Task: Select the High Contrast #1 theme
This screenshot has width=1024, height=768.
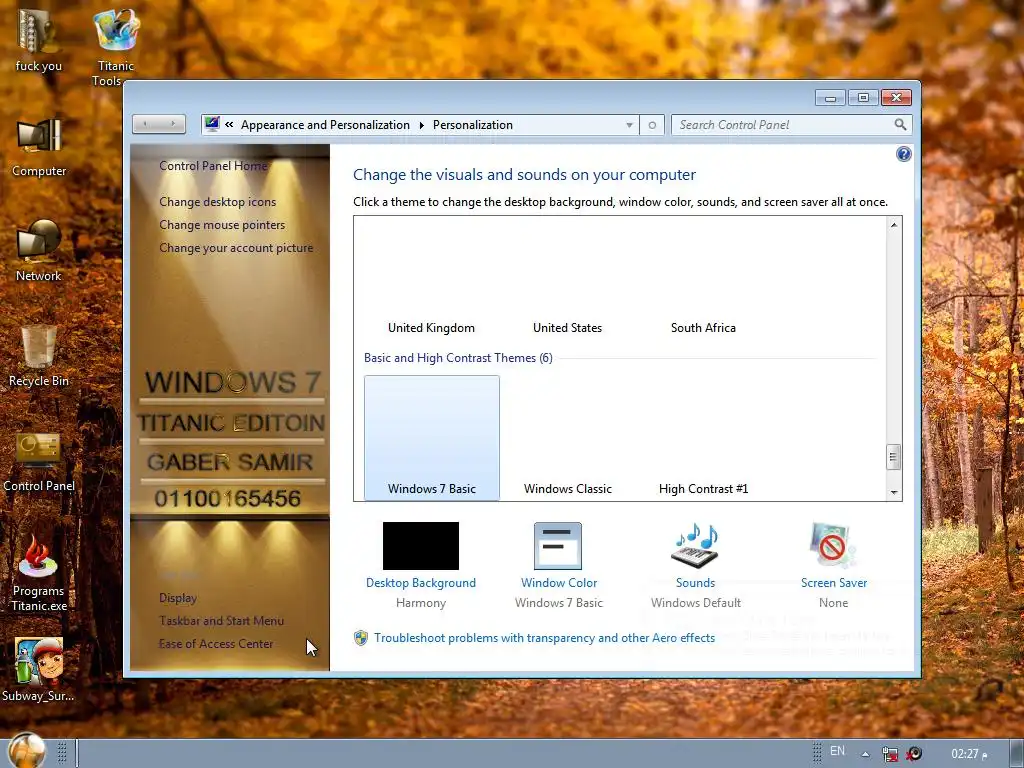Action: pyautogui.click(x=703, y=438)
